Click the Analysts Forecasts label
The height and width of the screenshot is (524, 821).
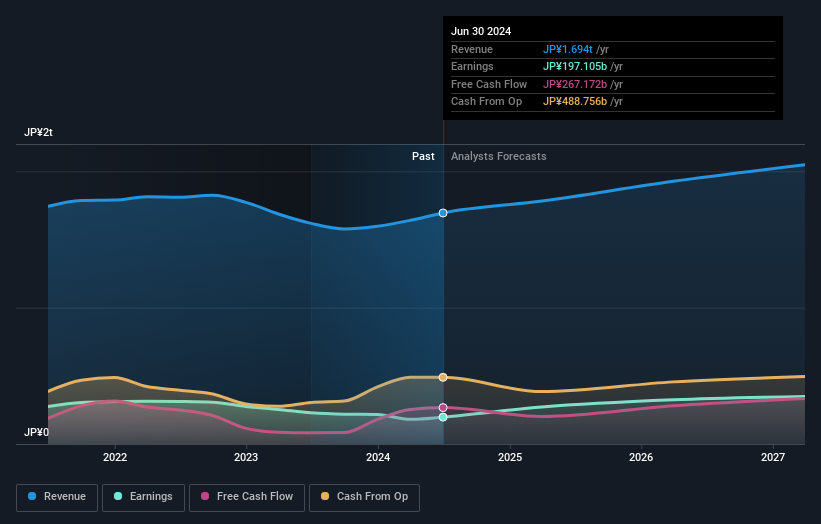point(498,157)
